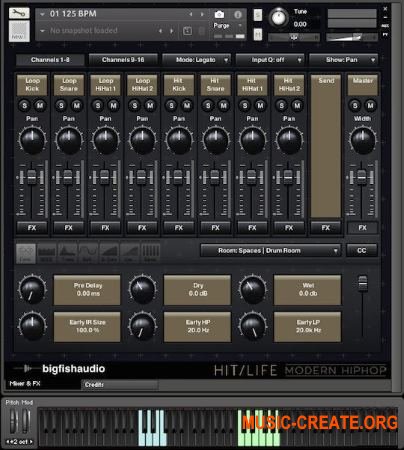Click the CC button
Image resolution: width=404 pixels, height=450 pixels.
(362, 250)
